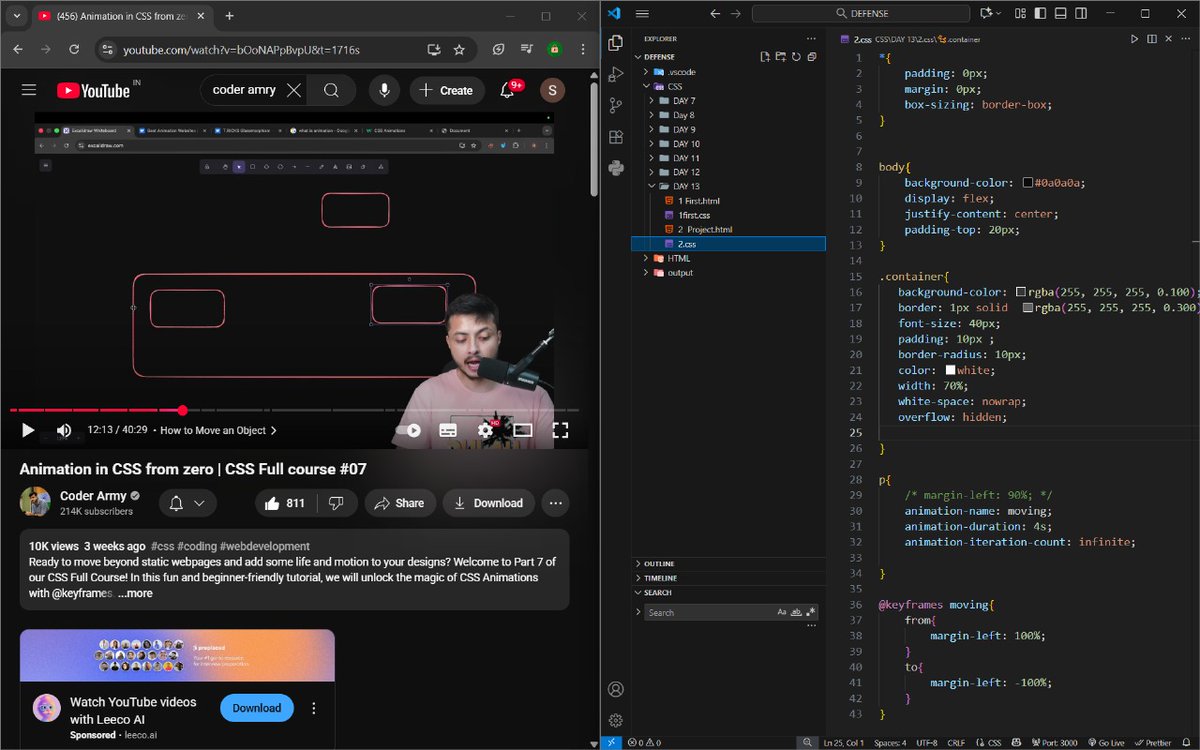Dislike the Coder Army video

tap(337, 503)
